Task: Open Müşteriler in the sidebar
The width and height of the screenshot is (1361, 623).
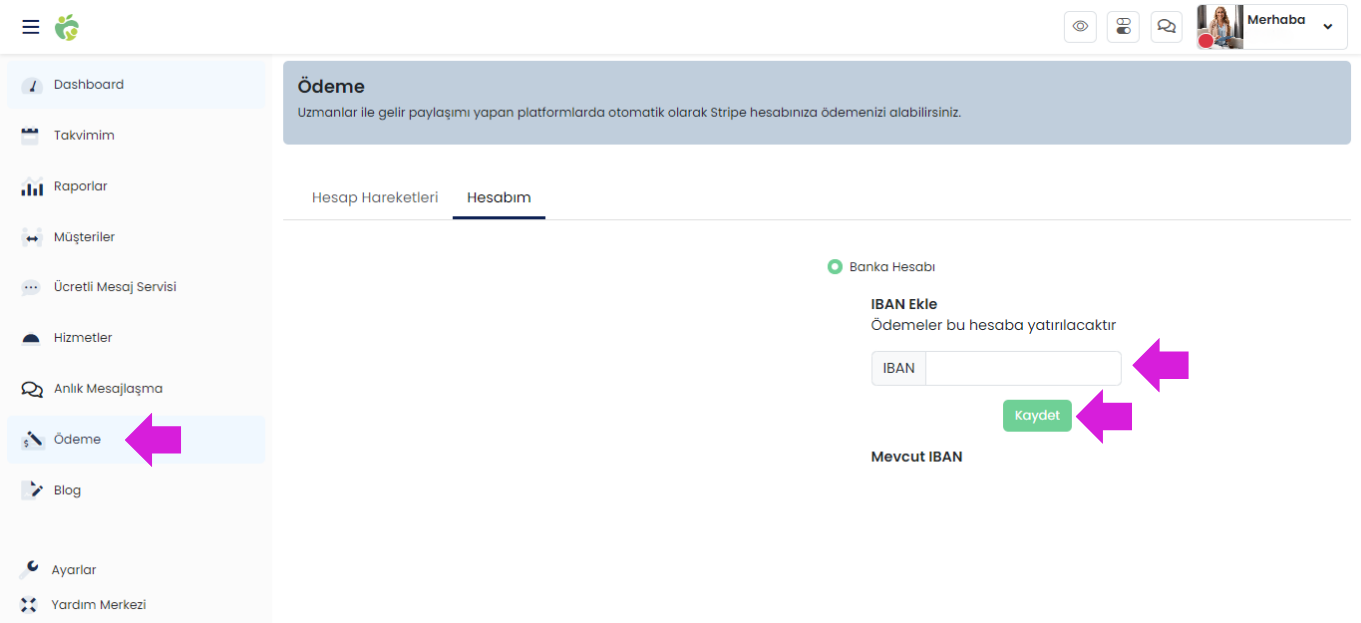Action: tap(84, 237)
